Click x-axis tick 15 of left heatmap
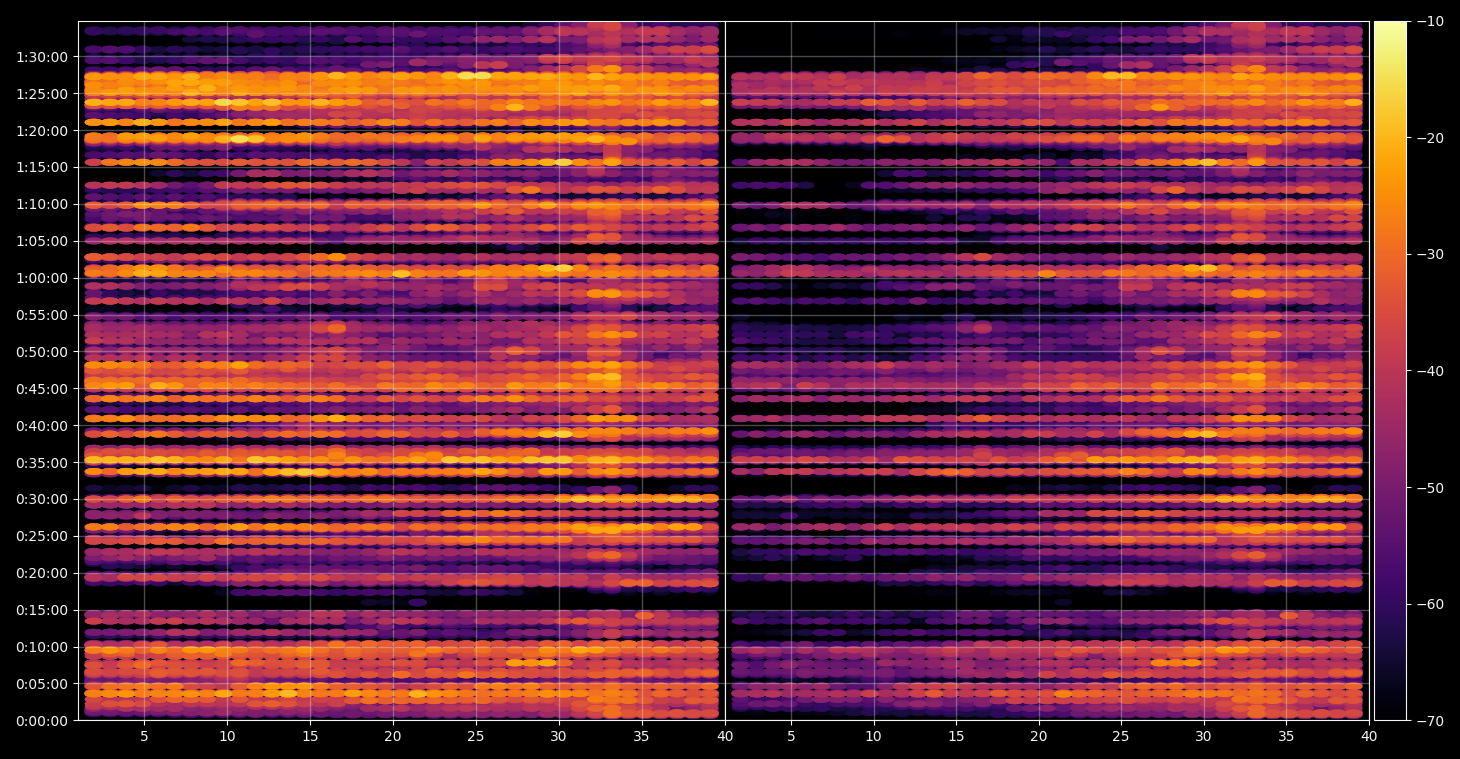The height and width of the screenshot is (759, 1460). (309, 737)
